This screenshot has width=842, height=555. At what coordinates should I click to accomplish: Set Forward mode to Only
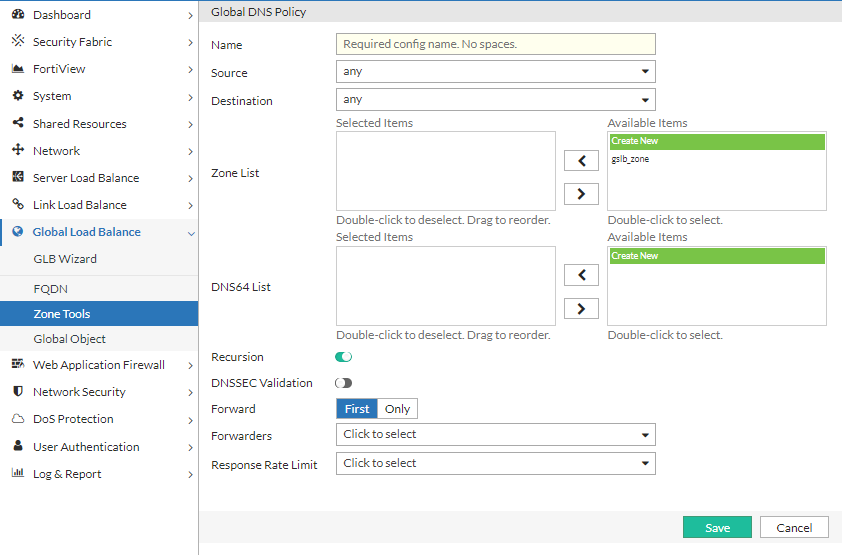[x=397, y=409]
